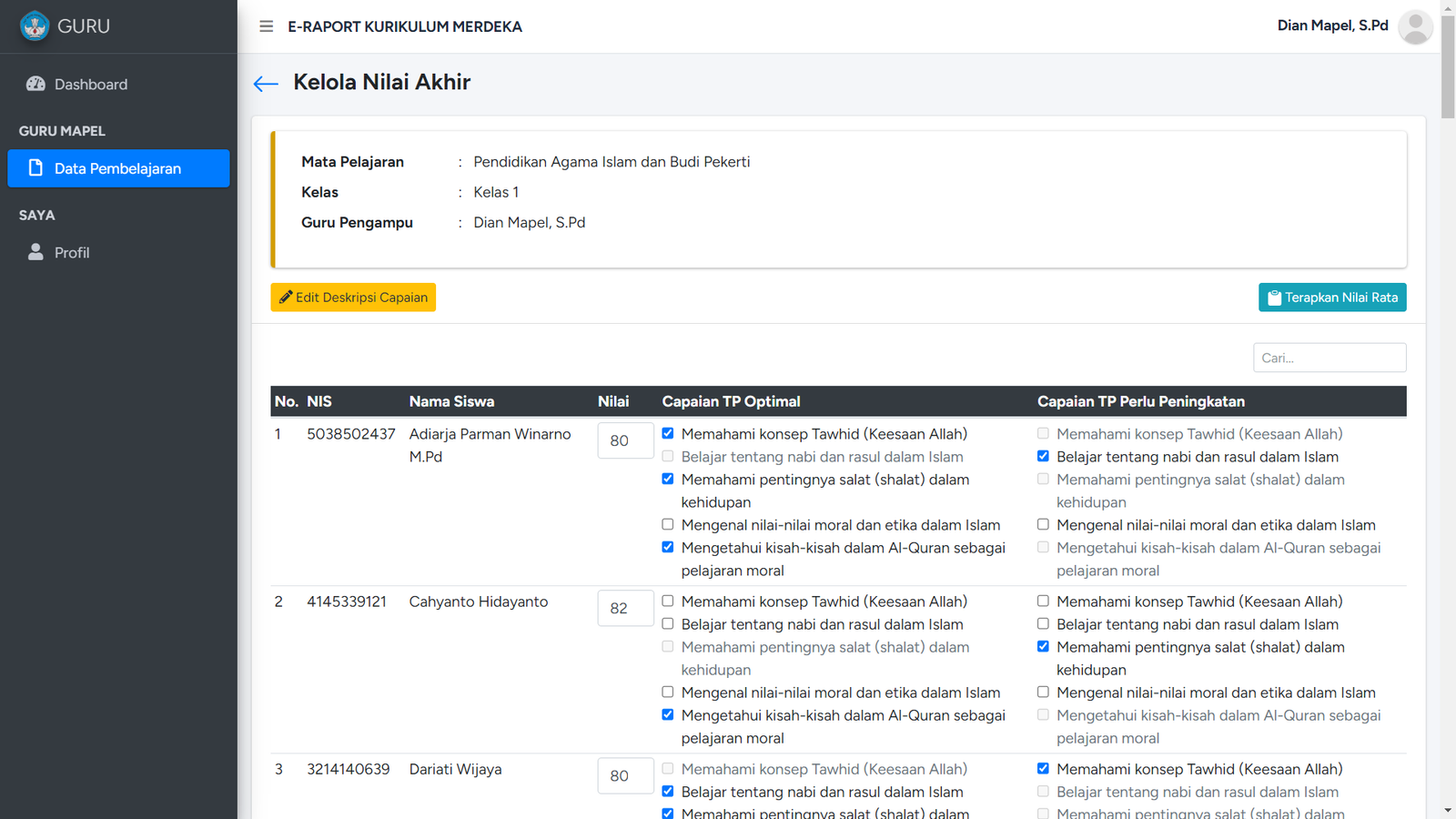
Task: Click the Profil person icon
Action: pos(35,252)
